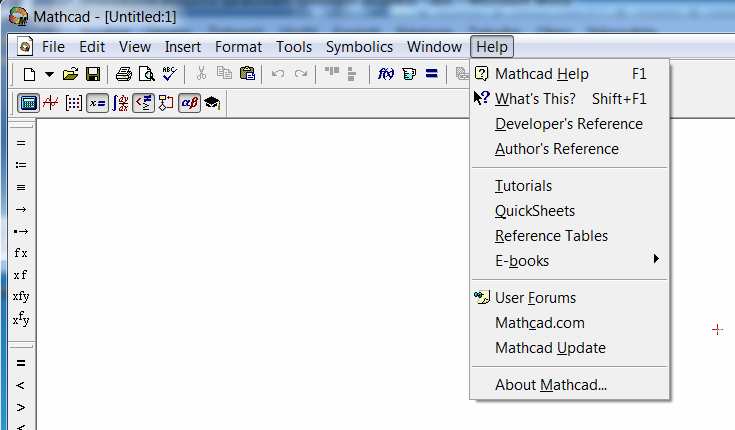
Task: Toggle the Calculator toolbar button
Action: click(x=28, y=103)
